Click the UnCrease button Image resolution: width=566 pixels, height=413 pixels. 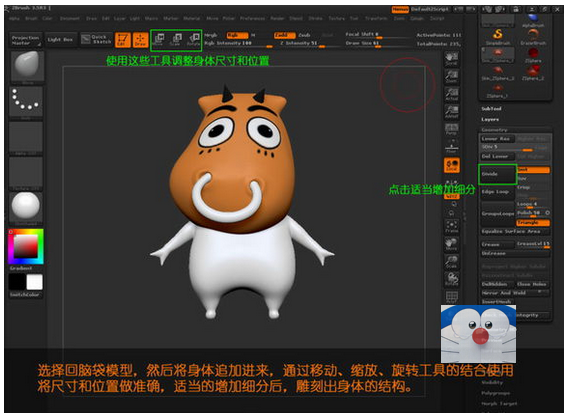tap(515, 253)
